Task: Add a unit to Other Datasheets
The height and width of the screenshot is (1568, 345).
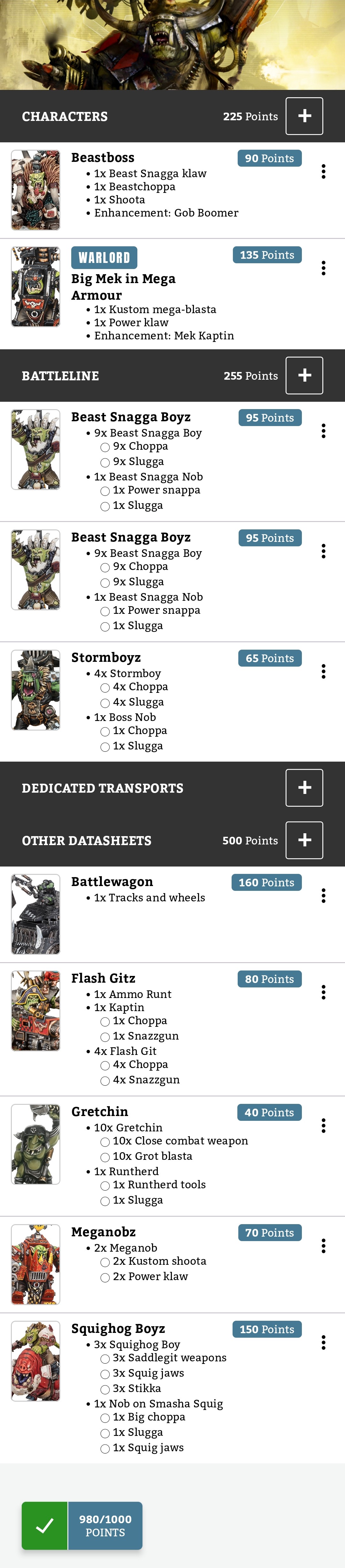Action: [304, 840]
